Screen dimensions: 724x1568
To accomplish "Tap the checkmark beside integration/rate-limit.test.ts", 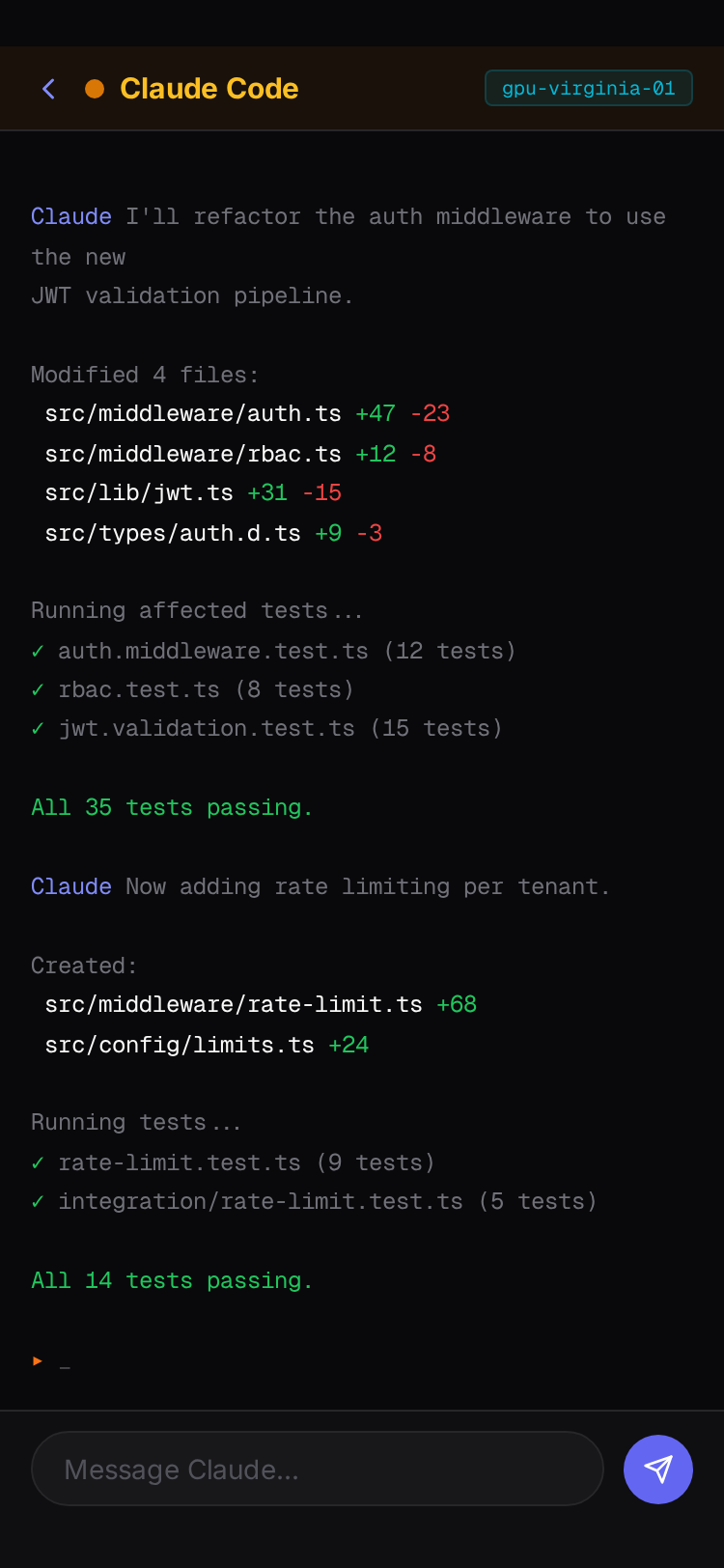I will pos(38,1201).
